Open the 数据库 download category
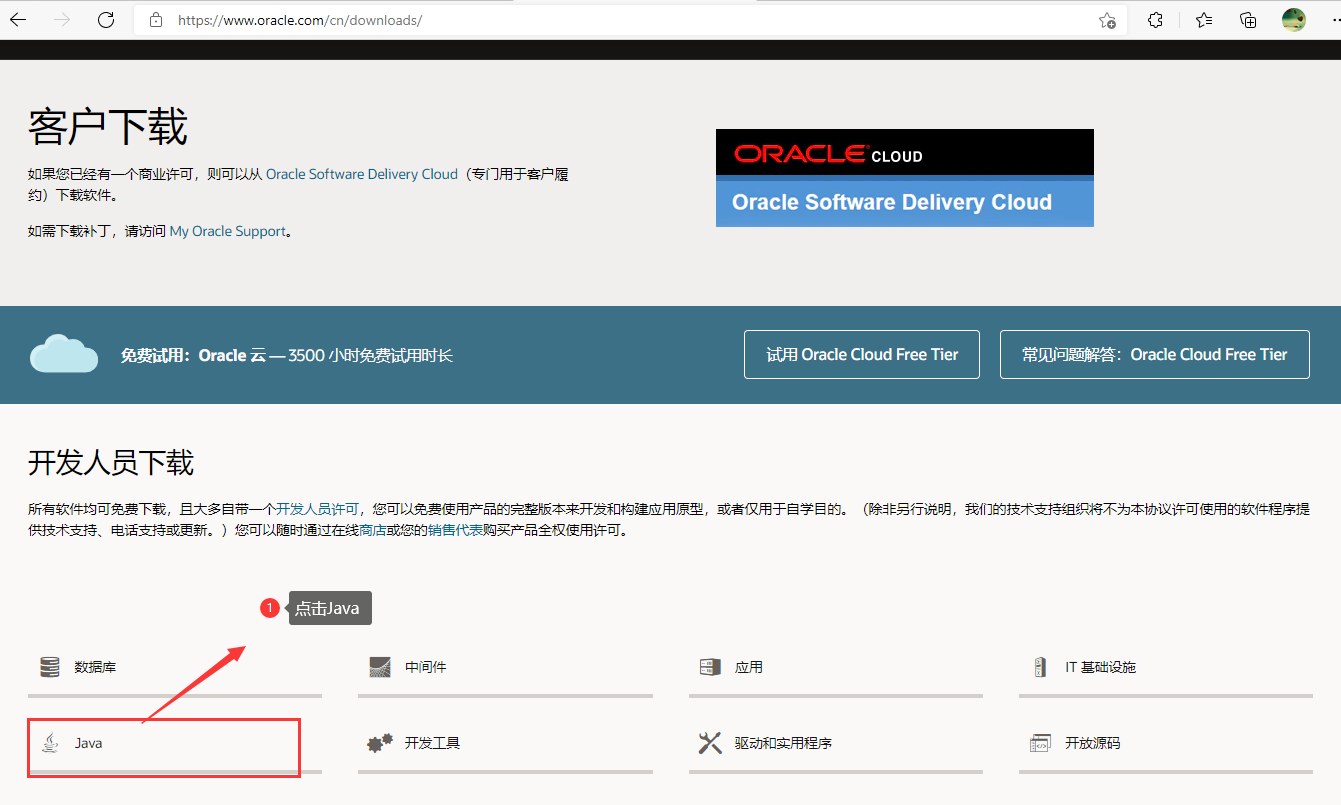The width and height of the screenshot is (1341, 805). (175, 668)
